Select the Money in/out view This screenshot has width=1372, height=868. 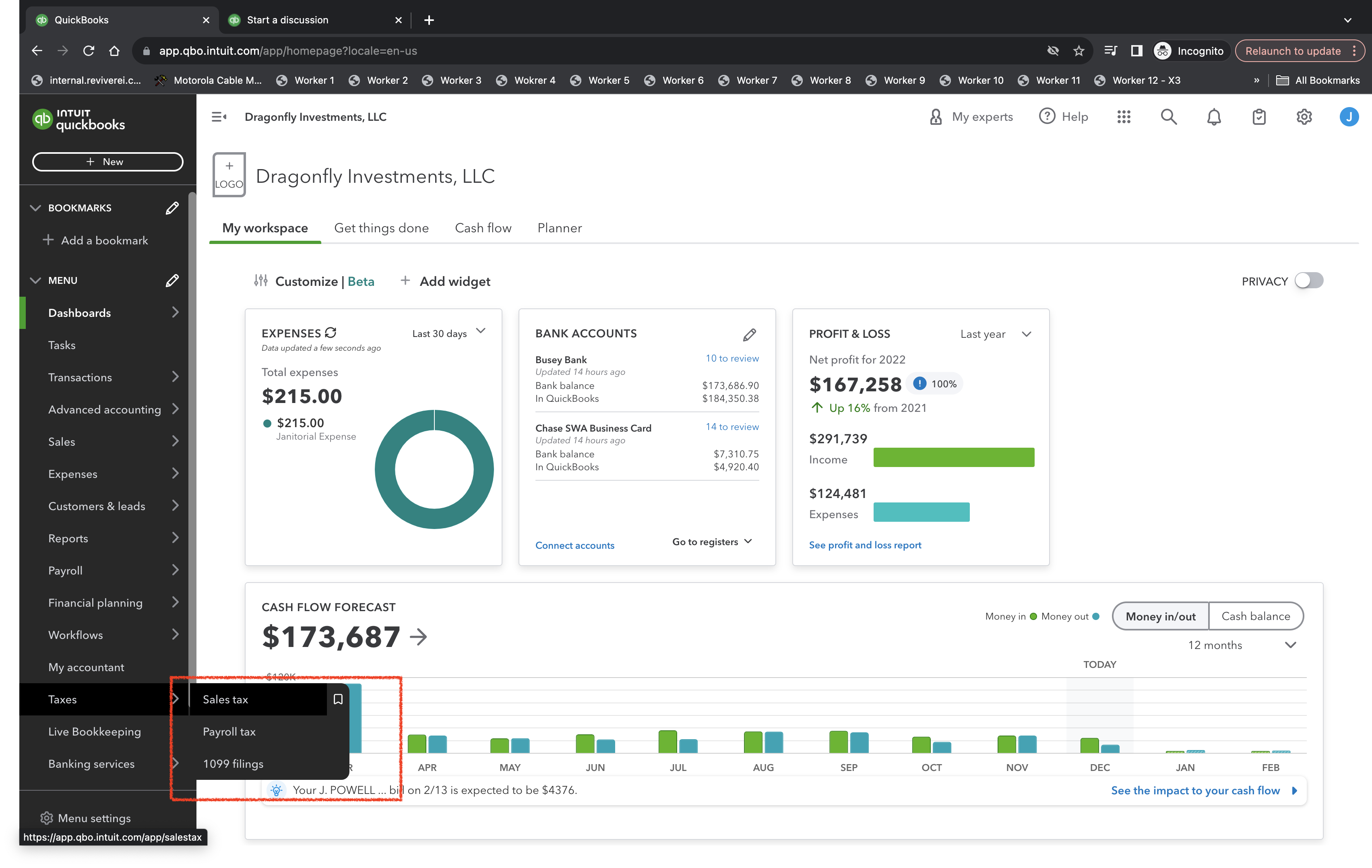(1160, 616)
